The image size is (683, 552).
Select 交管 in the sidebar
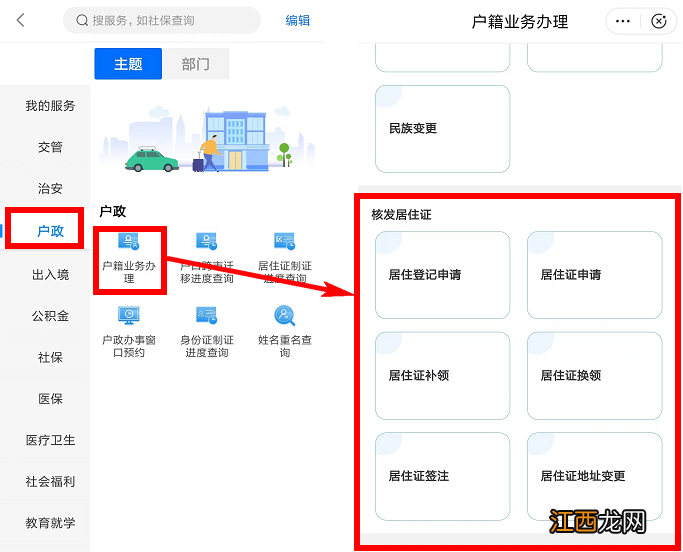(x=50, y=147)
